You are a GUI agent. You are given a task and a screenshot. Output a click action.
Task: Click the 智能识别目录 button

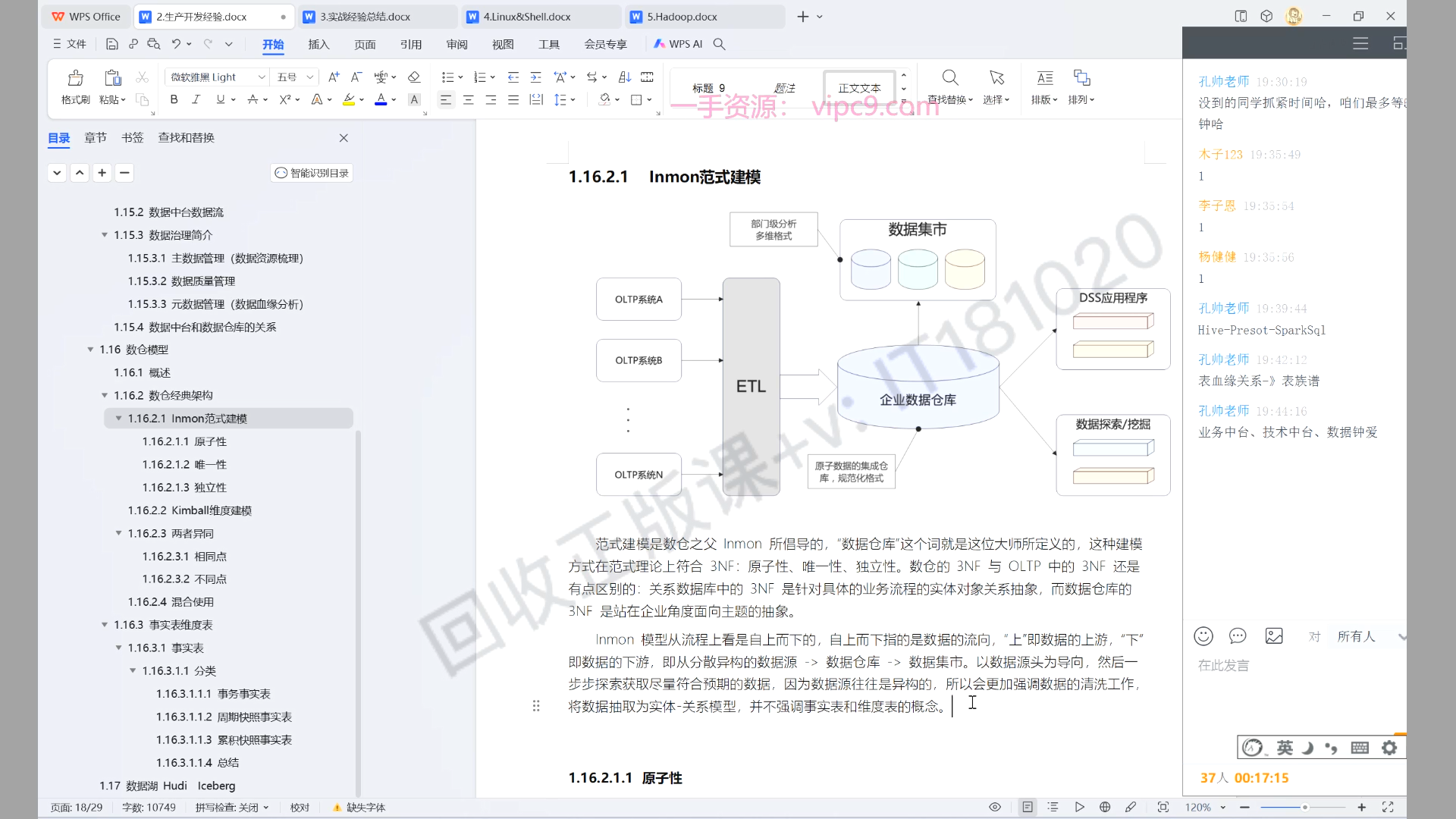point(312,173)
